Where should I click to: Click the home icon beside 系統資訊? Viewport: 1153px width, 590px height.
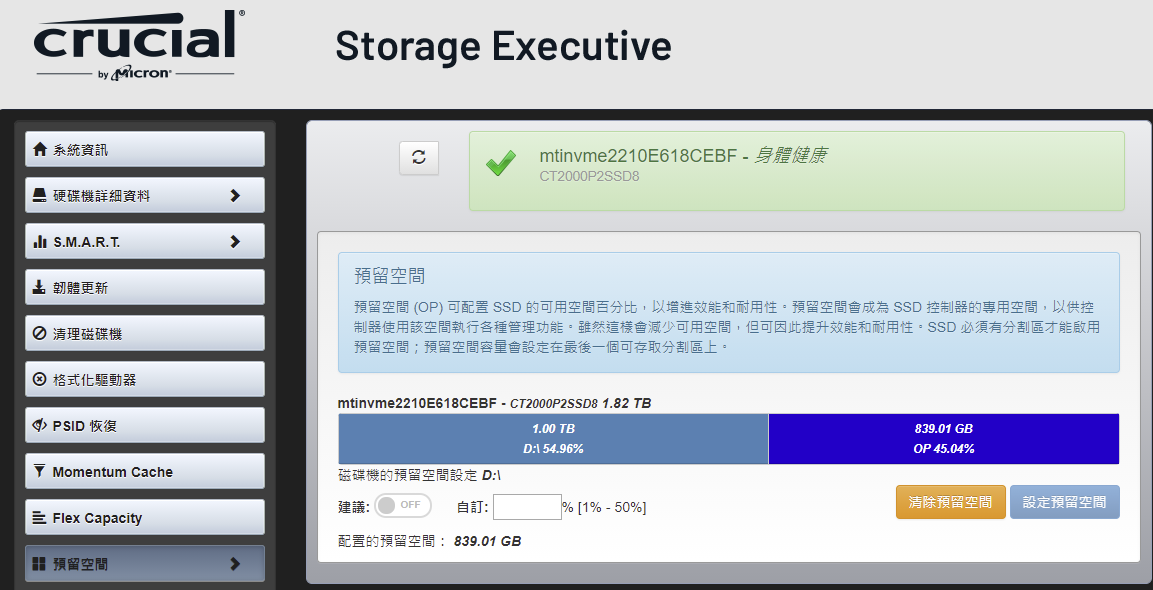coord(40,149)
